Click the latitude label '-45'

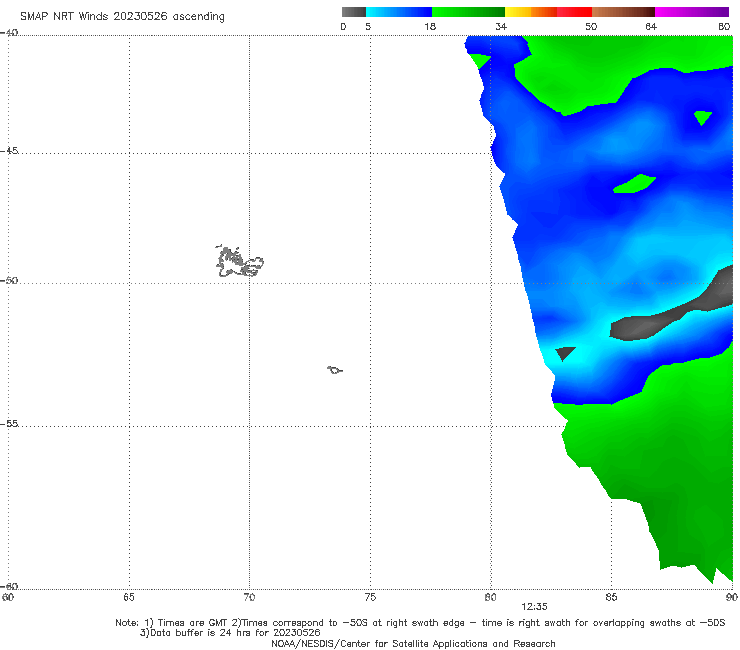pyautogui.click(x=9, y=151)
